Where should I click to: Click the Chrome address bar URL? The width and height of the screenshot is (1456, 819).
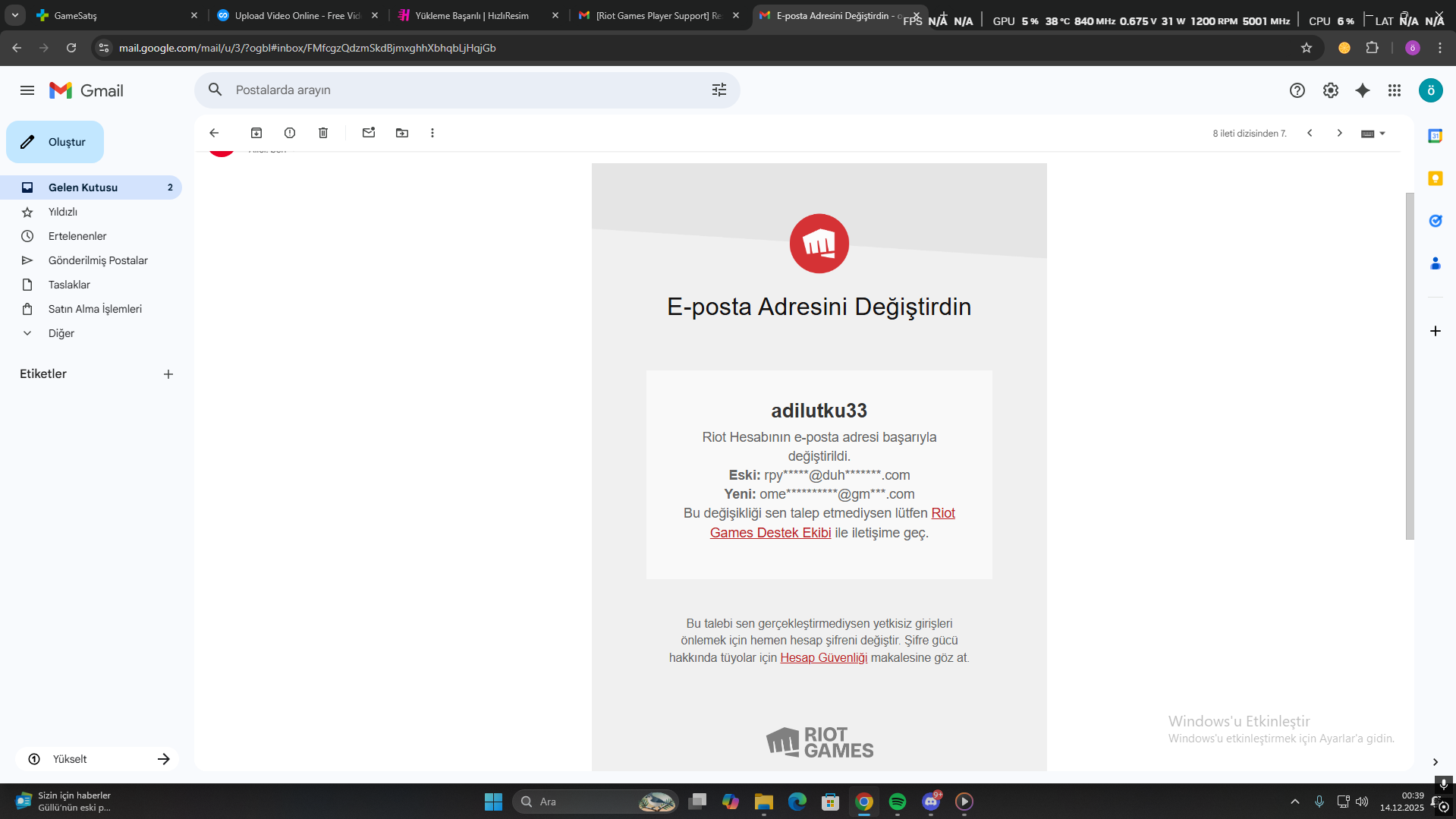click(307, 48)
